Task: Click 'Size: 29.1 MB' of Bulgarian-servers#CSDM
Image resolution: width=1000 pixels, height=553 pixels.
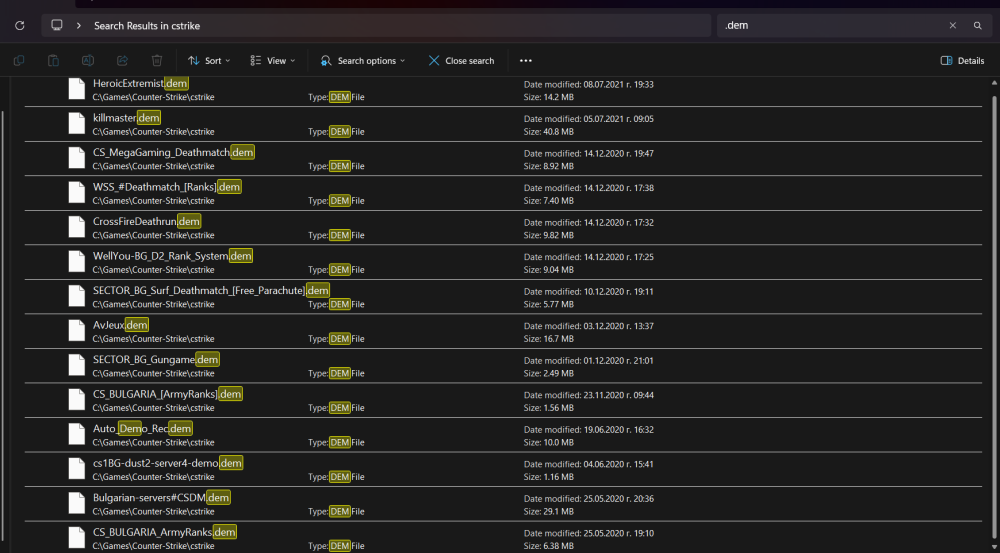Action: pos(548,511)
